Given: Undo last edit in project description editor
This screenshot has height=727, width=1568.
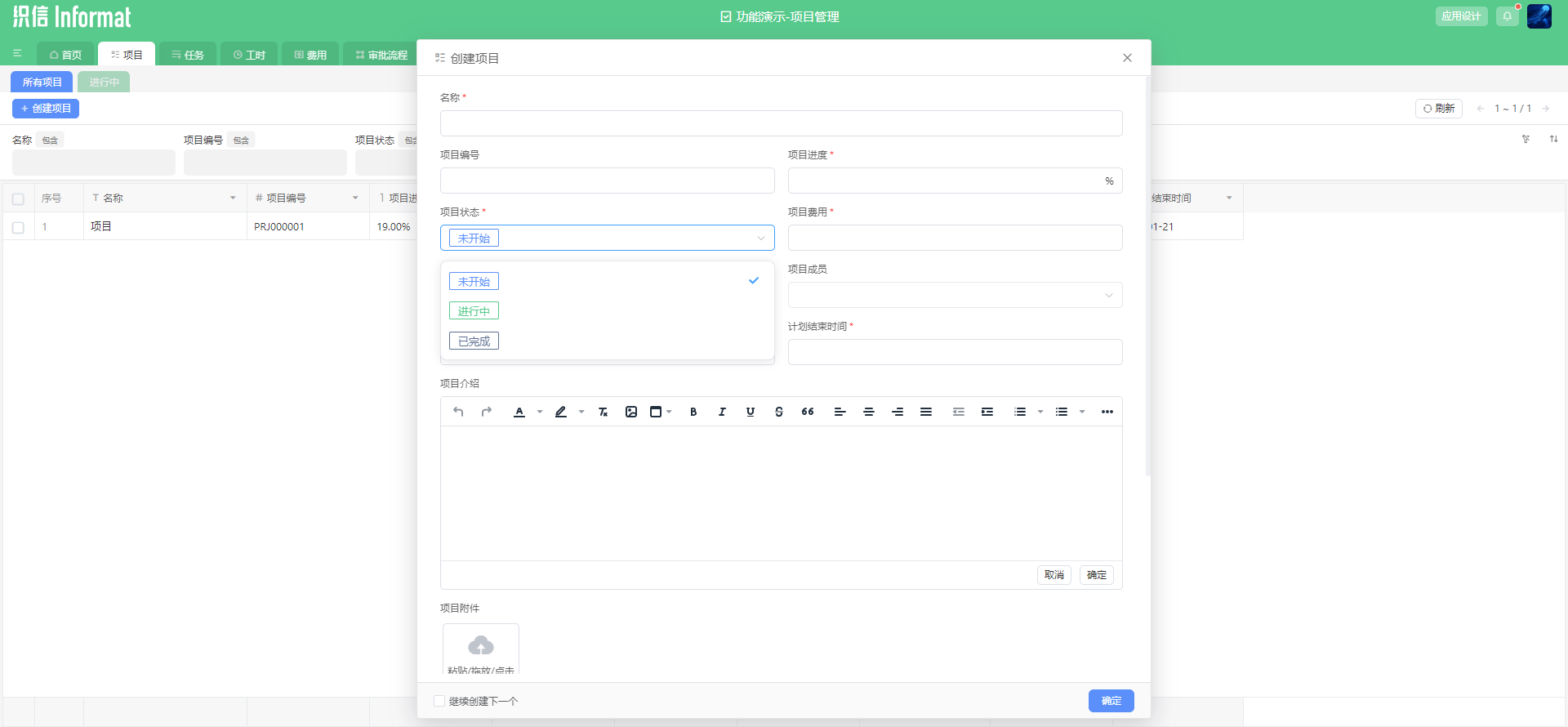Looking at the screenshot, I should coord(458,412).
